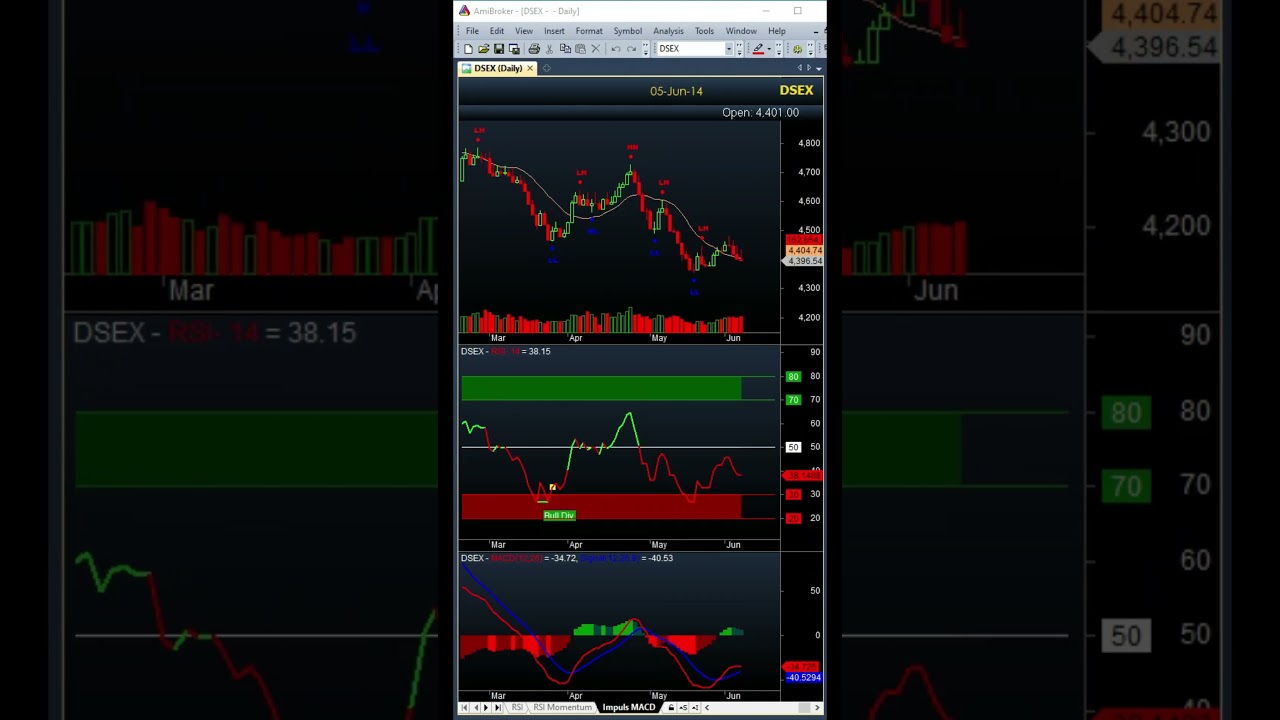The height and width of the screenshot is (720, 1280).
Task: Go to last sheet tab arrow
Action: point(498,707)
